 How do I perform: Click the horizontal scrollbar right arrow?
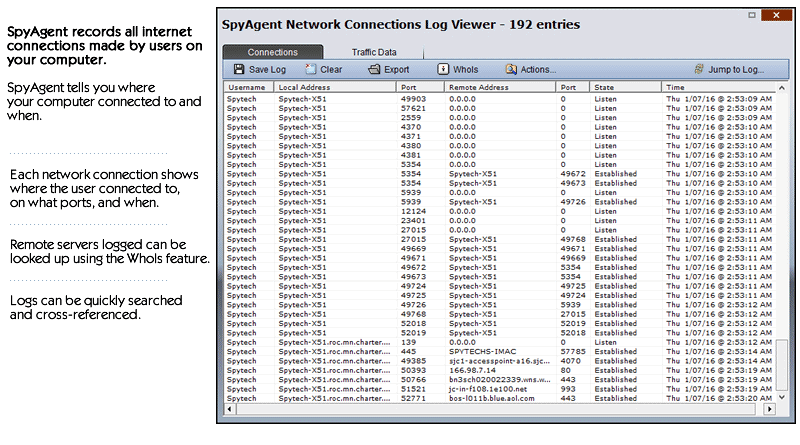[769, 409]
